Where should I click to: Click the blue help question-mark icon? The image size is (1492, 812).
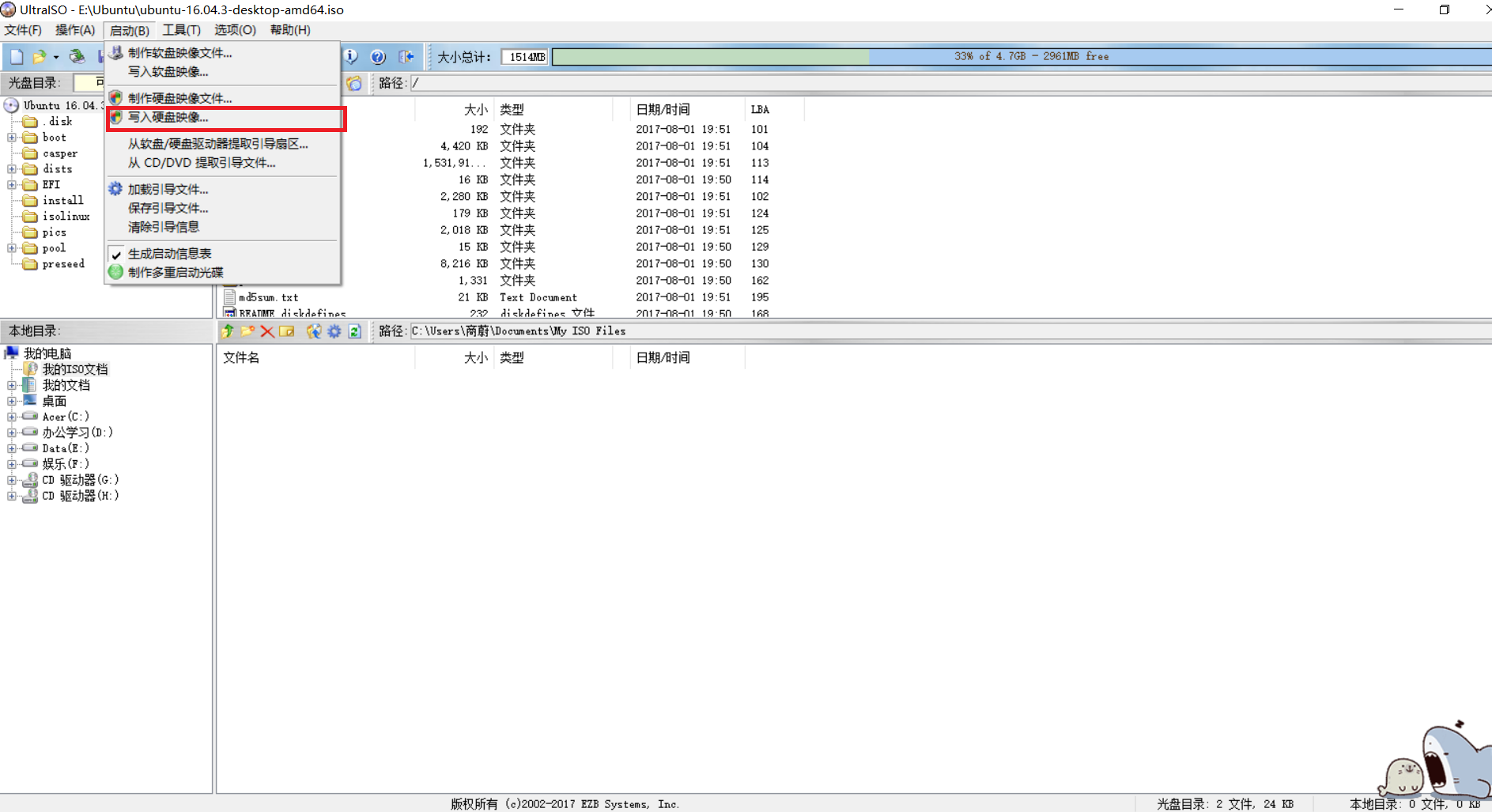tap(378, 57)
